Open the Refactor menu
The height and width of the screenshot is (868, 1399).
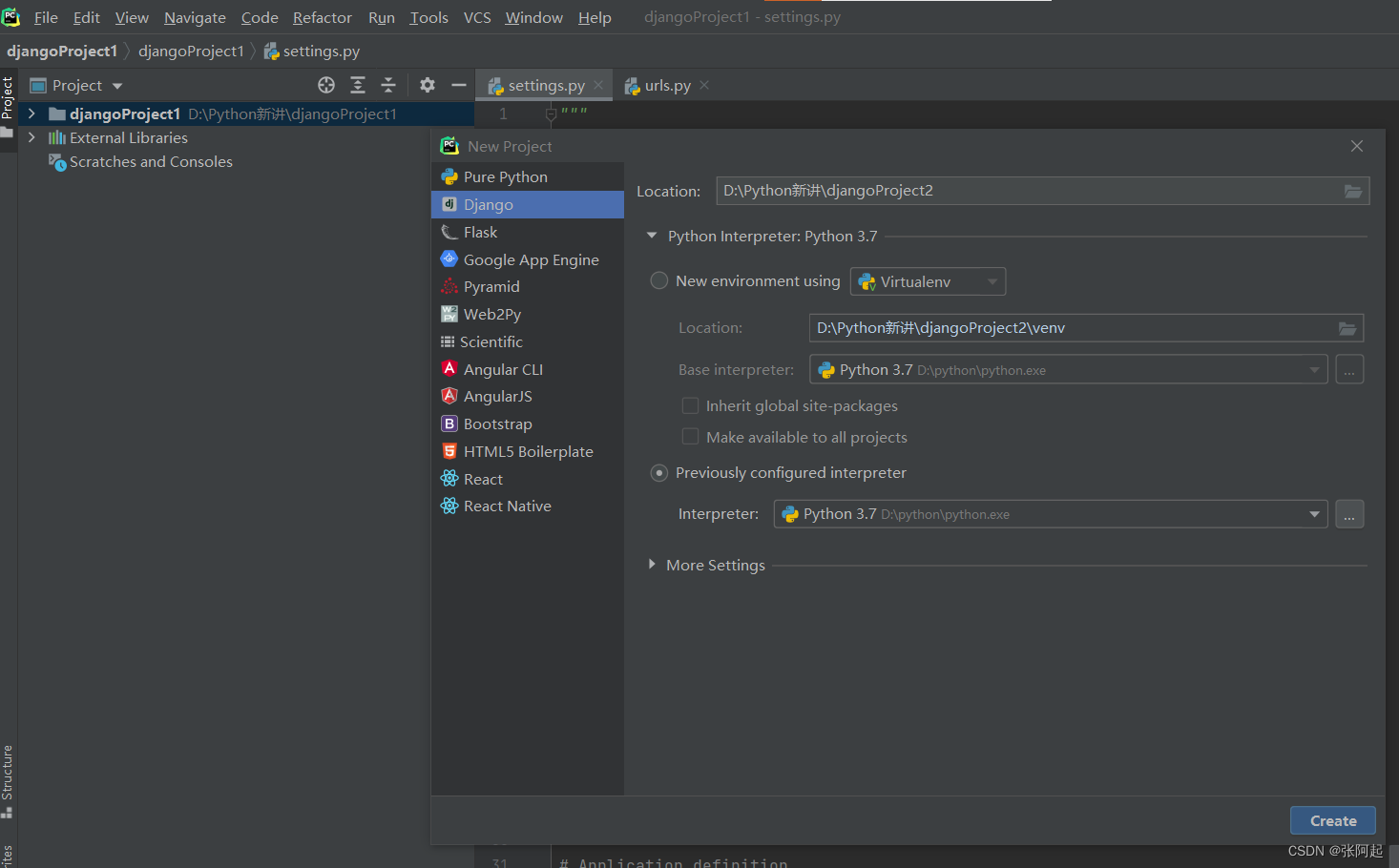(x=323, y=17)
